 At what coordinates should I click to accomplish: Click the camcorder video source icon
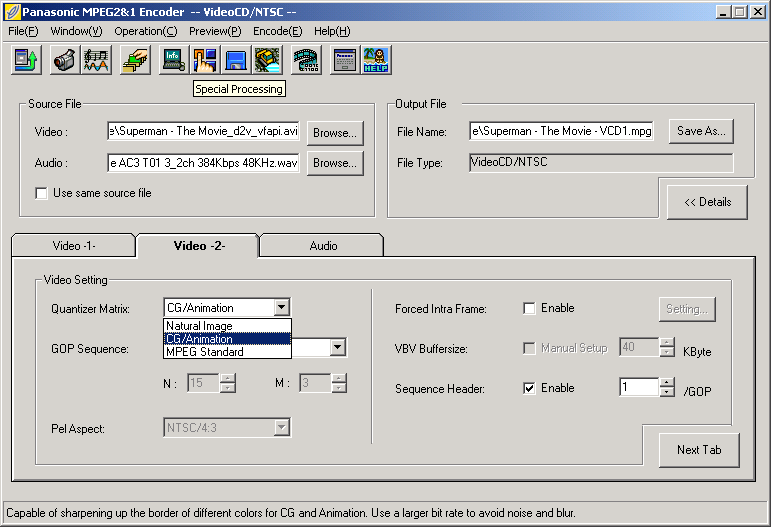tap(64, 60)
